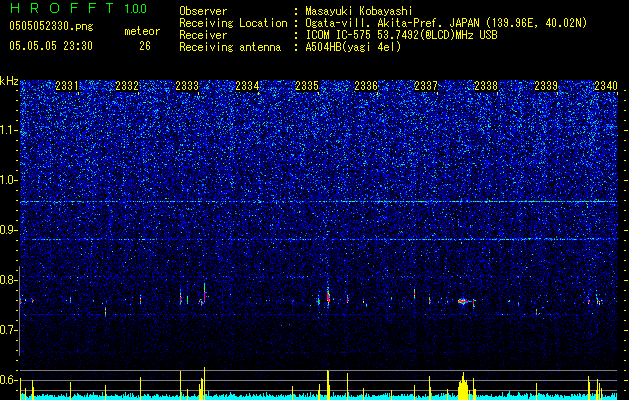Screen dimensions: 629x400
Task: Click the long meteor echo near 2338
Action: (x=465, y=301)
